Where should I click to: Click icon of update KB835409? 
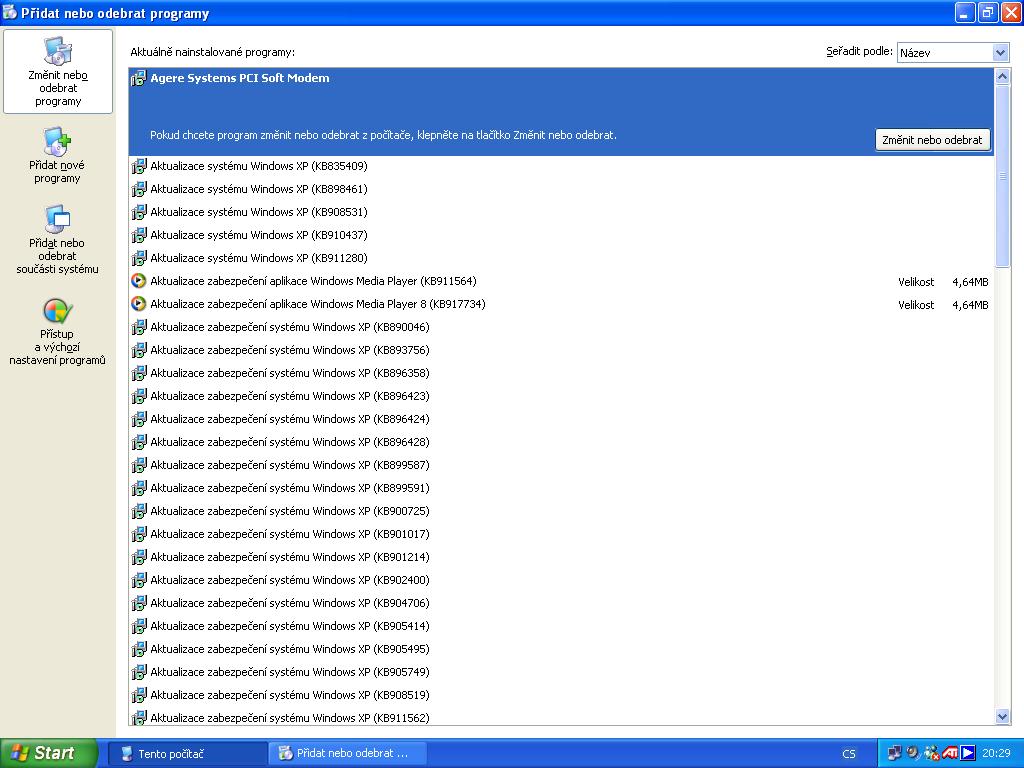[x=138, y=167]
